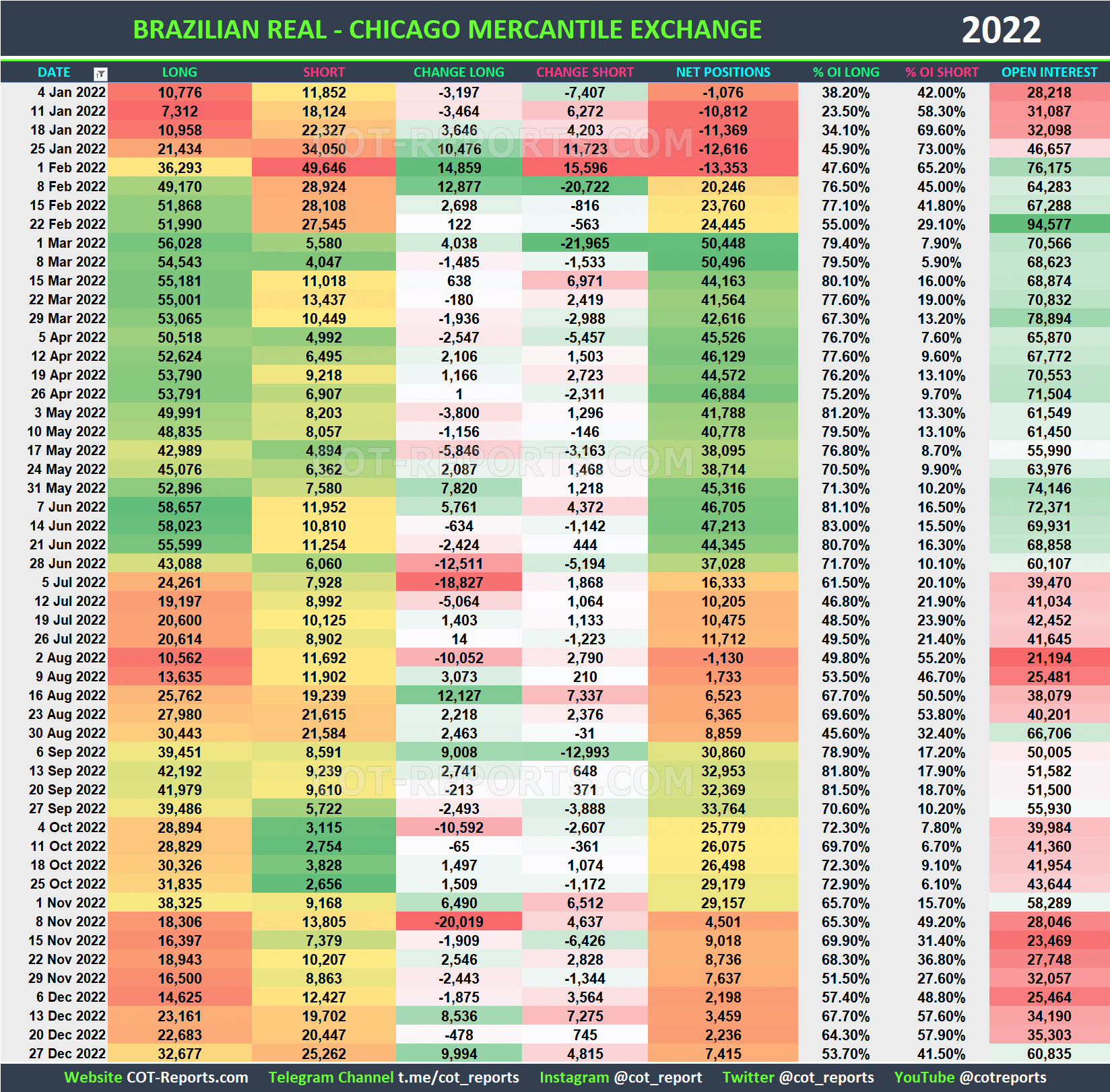Viewport: 1110px width, 1092px height.
Task: Sort by the LONG column header
Action: click(180, 72)
